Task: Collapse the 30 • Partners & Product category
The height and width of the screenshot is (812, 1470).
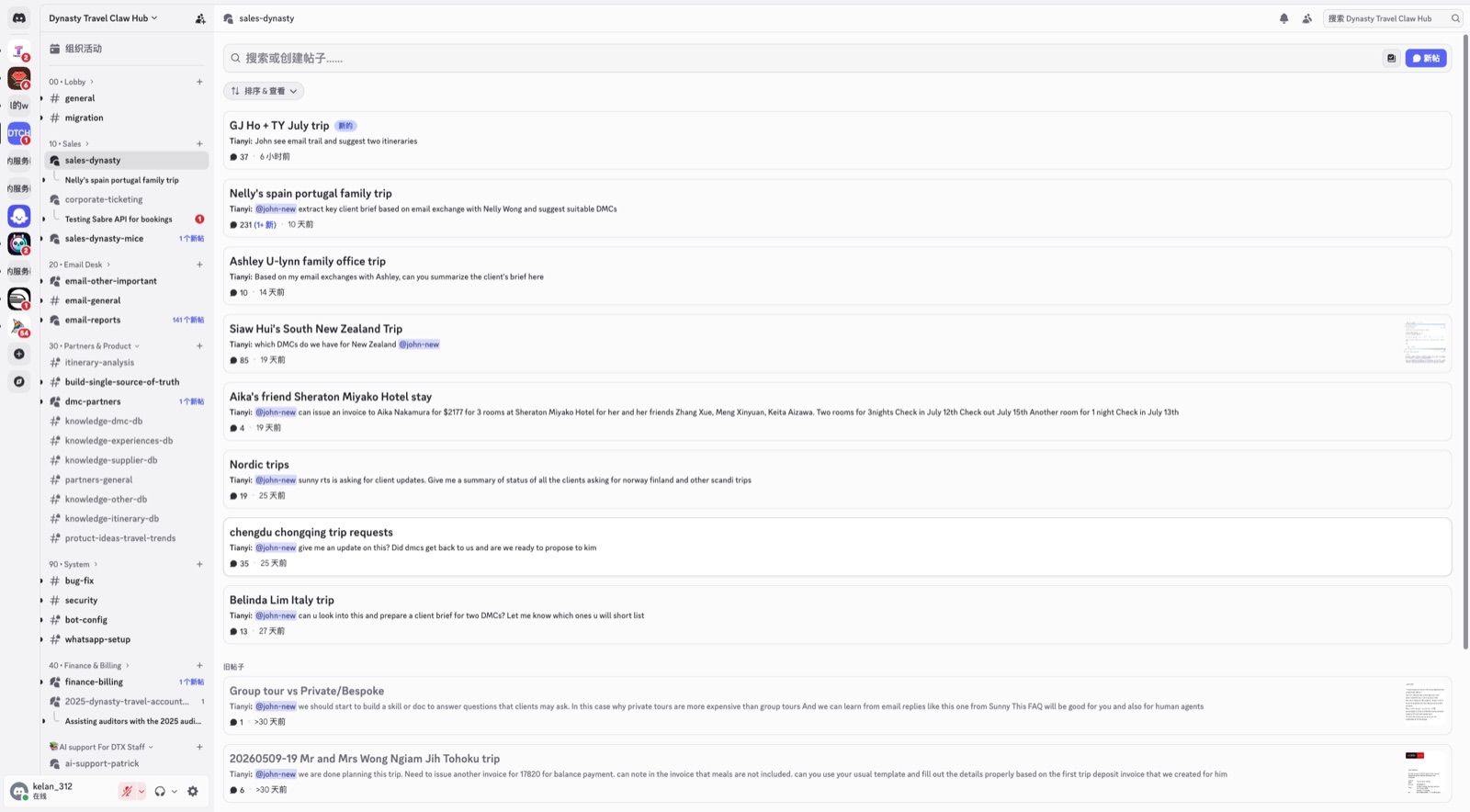Action: [94, 346]
